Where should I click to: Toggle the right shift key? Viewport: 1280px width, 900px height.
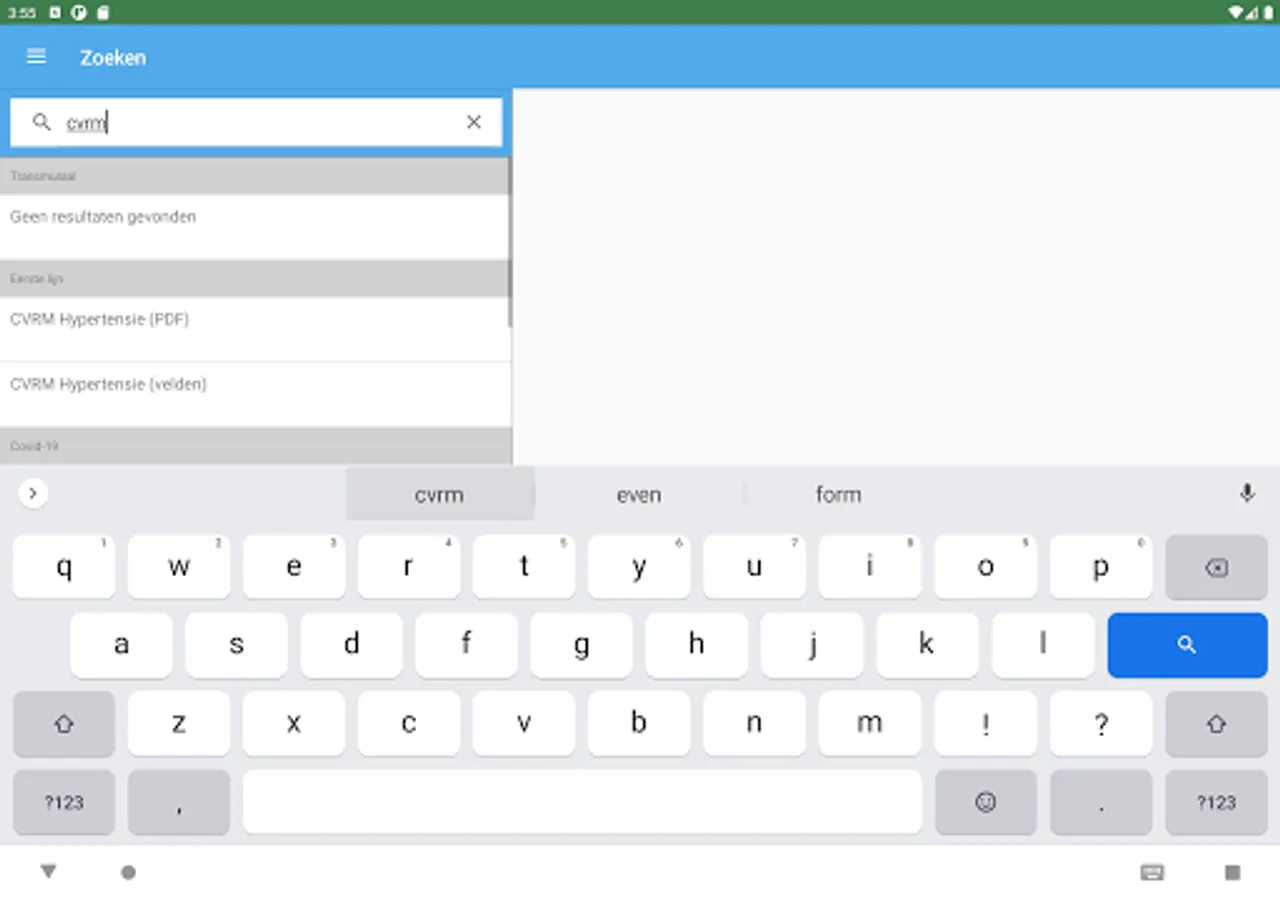pos(1216,724)
